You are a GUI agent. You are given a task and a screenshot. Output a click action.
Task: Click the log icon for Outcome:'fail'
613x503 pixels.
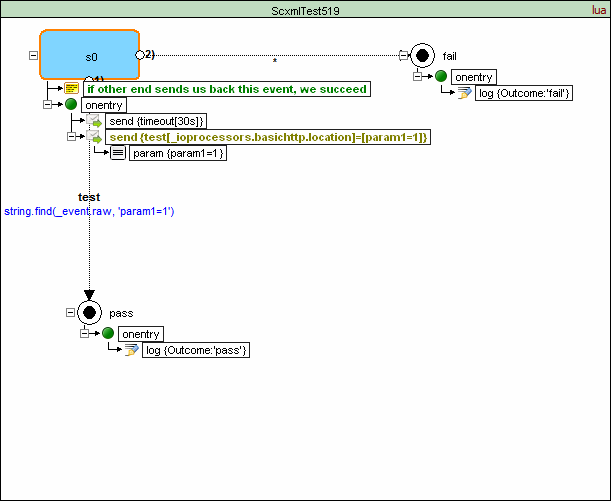(464, 93)
